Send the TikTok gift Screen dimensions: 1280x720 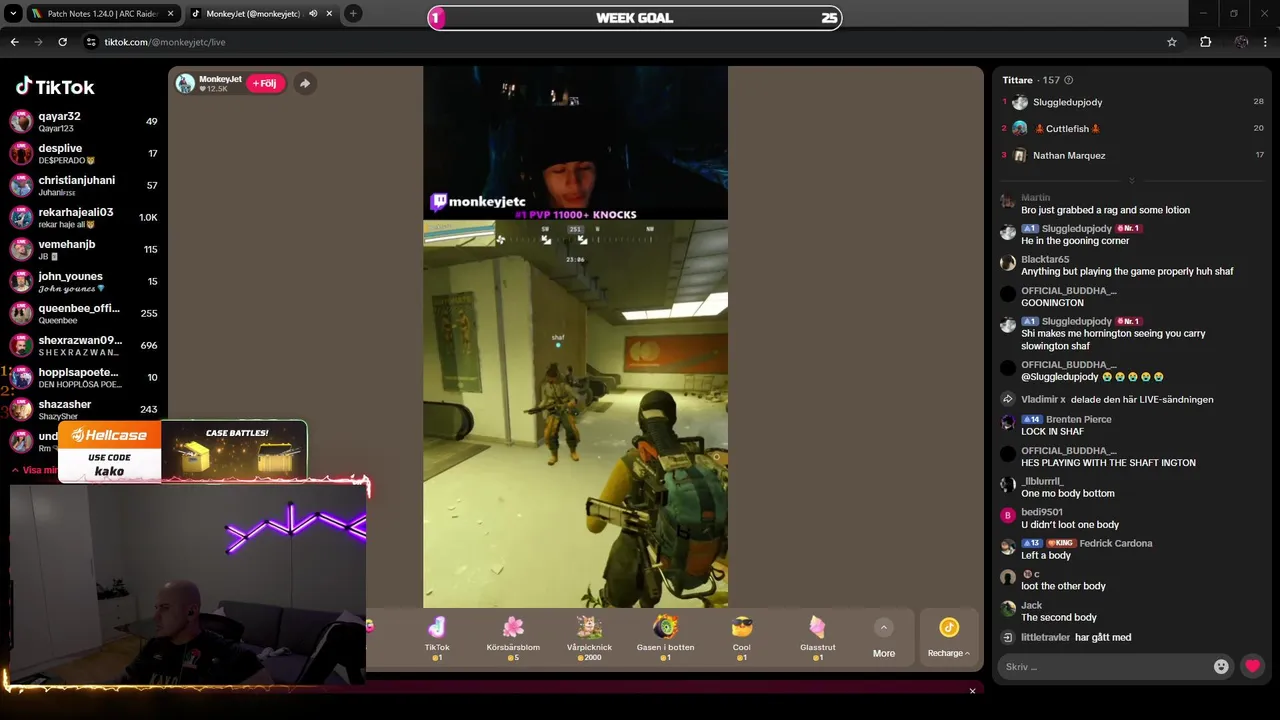(x=437, y=637)
